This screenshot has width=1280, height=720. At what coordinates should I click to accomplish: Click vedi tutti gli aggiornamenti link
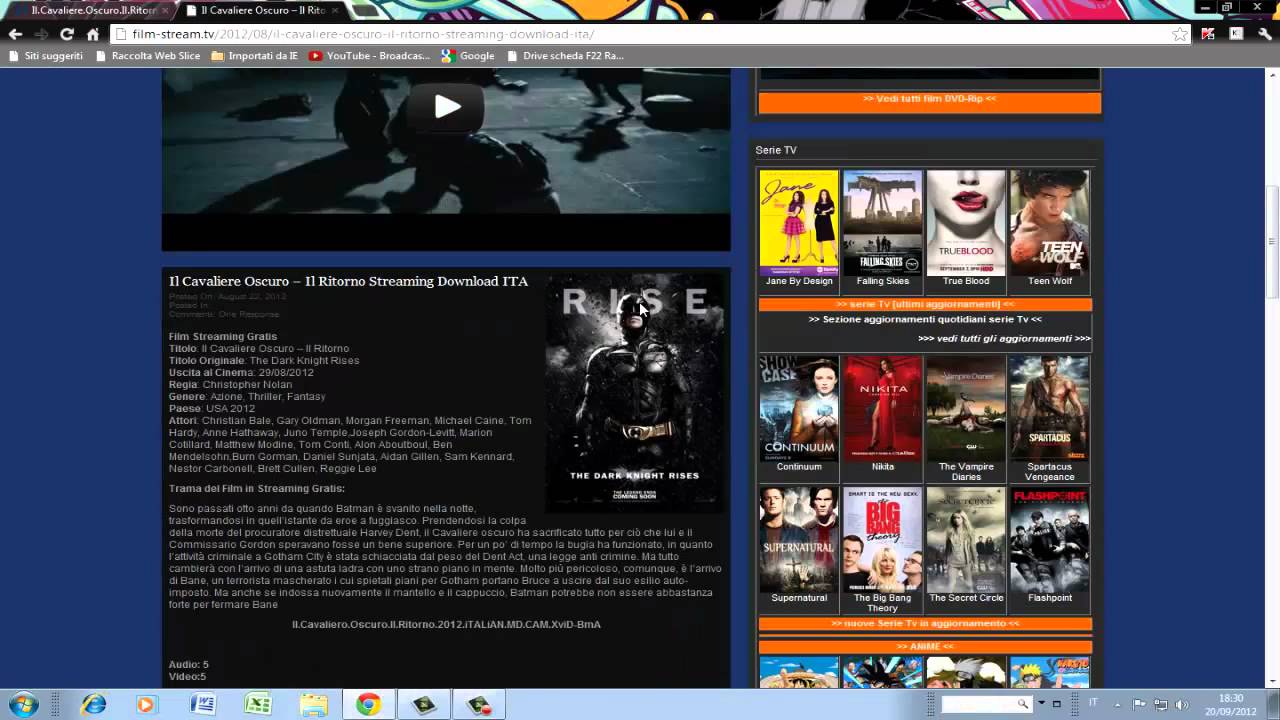click(x=1004, y=338)
